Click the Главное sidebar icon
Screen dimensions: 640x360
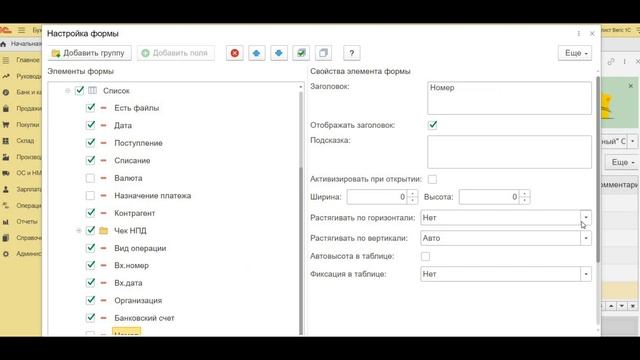(6, 60)
